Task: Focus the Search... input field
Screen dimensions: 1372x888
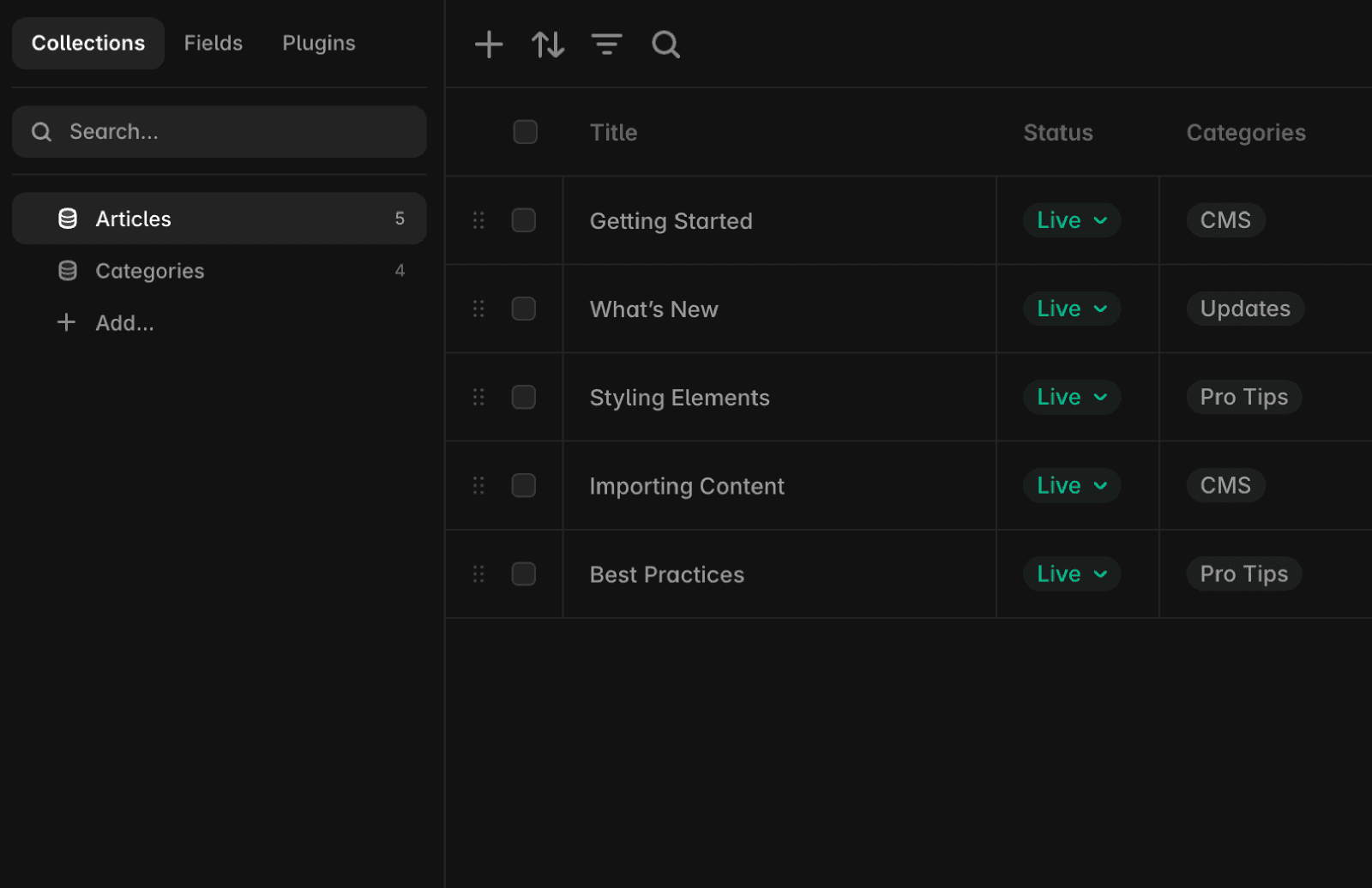Action: coord(220,132)
